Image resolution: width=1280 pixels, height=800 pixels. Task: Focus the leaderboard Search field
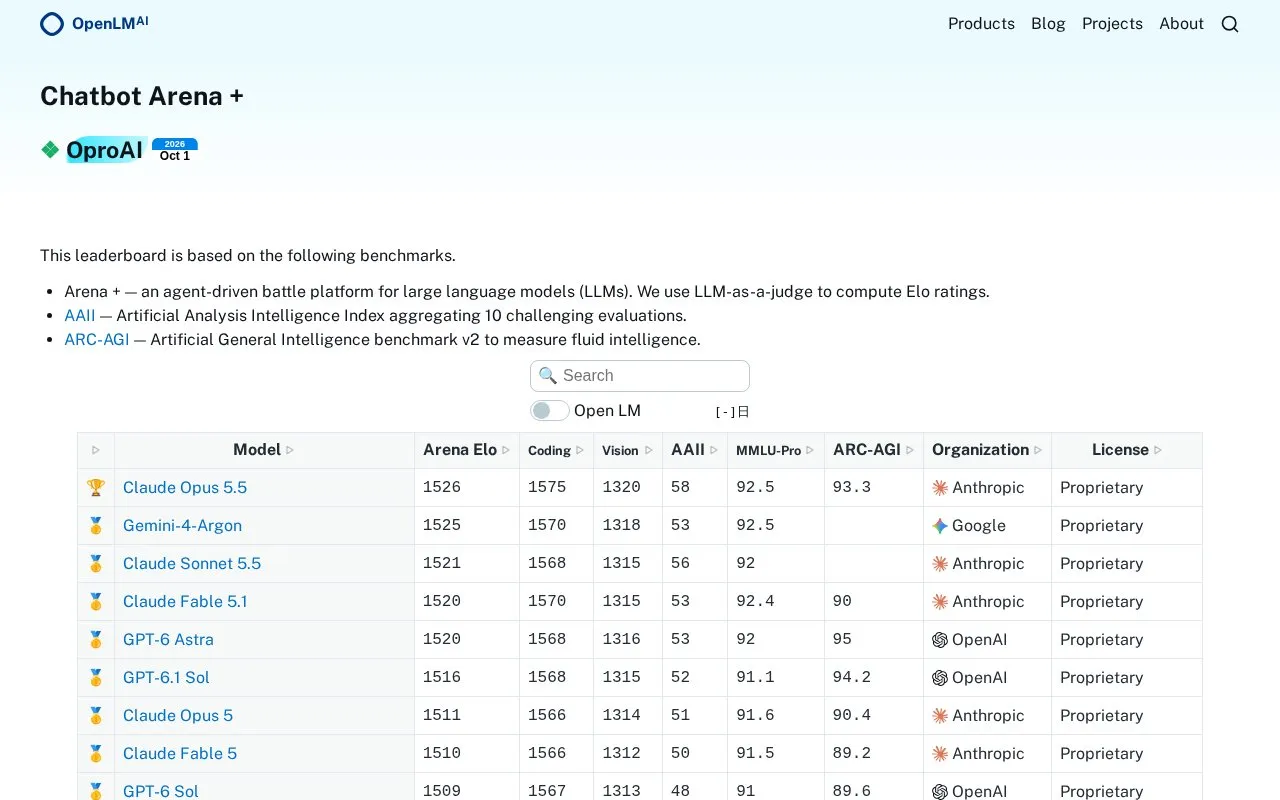(640, 376)
